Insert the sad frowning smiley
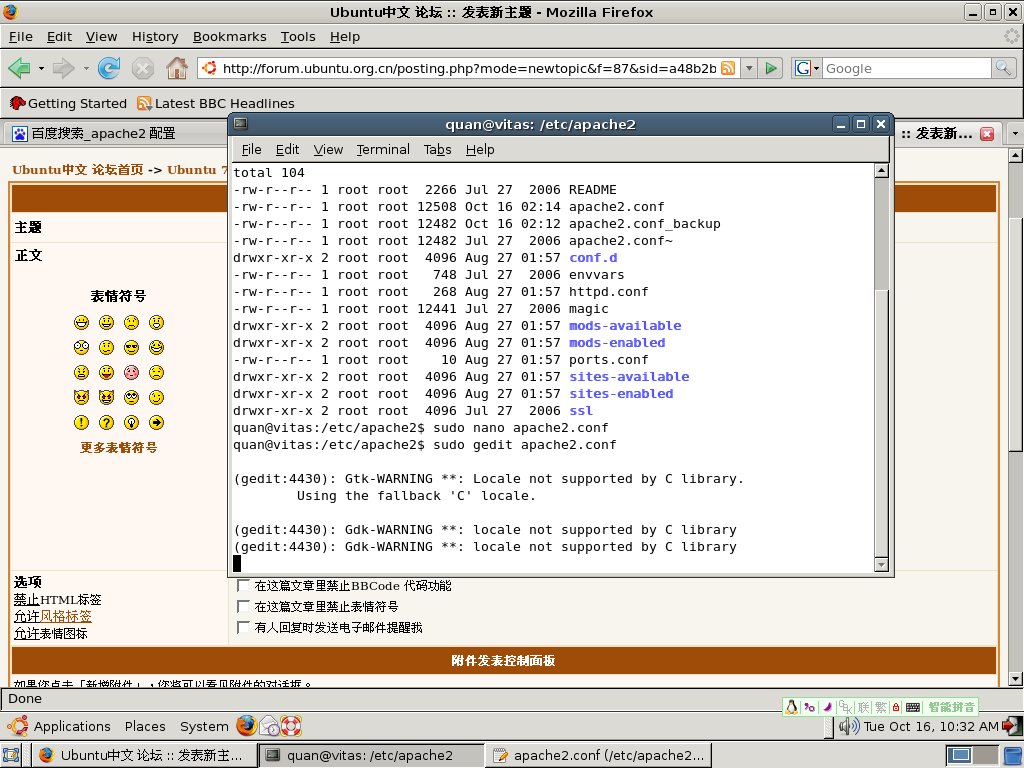1024x768 pixels. [131, 323]
